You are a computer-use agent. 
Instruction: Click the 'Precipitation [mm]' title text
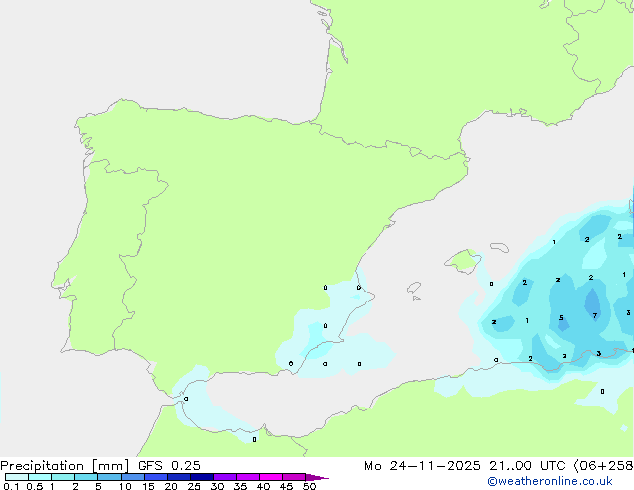point(64,466)
